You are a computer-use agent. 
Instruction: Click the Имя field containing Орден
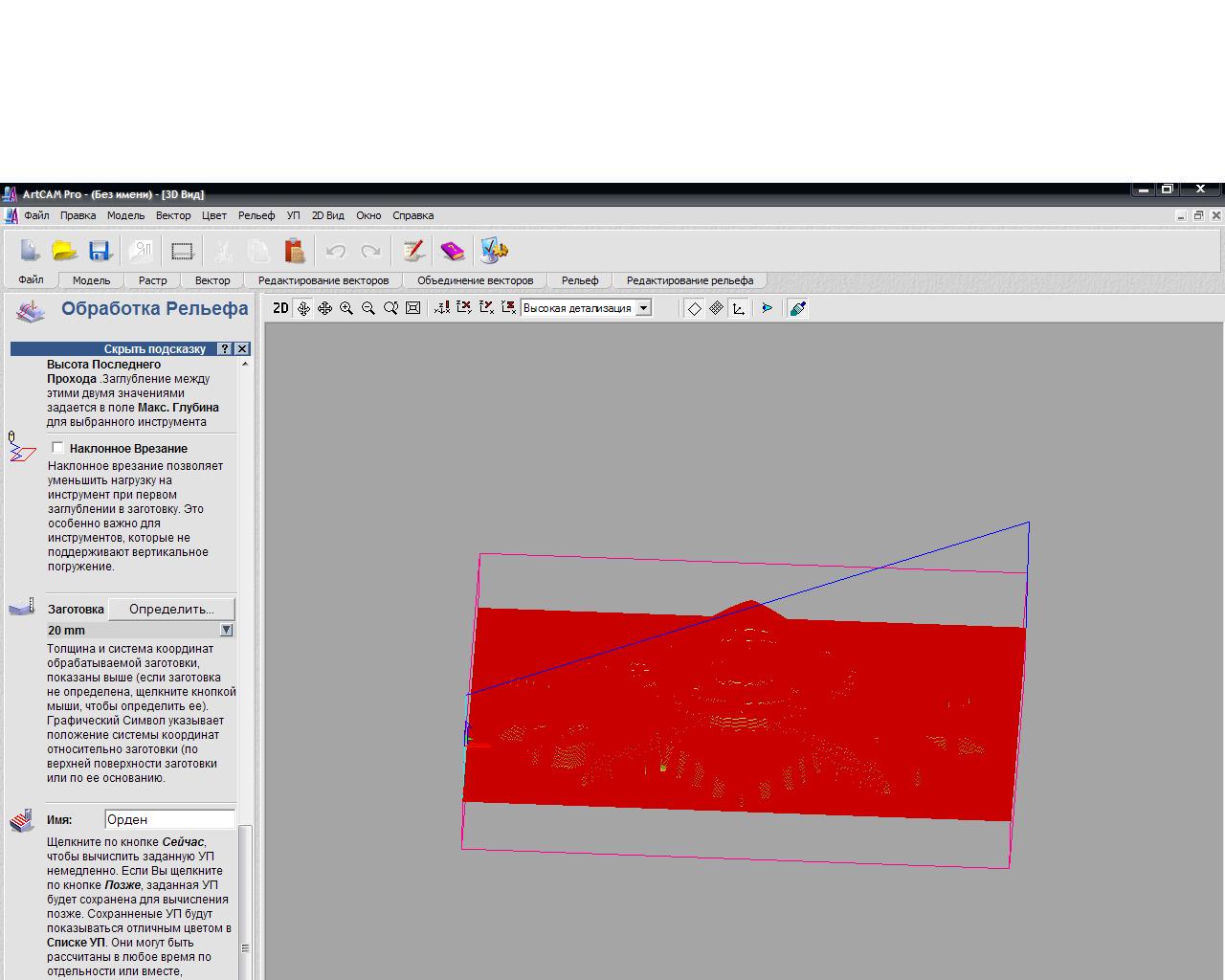pos(169,819)
